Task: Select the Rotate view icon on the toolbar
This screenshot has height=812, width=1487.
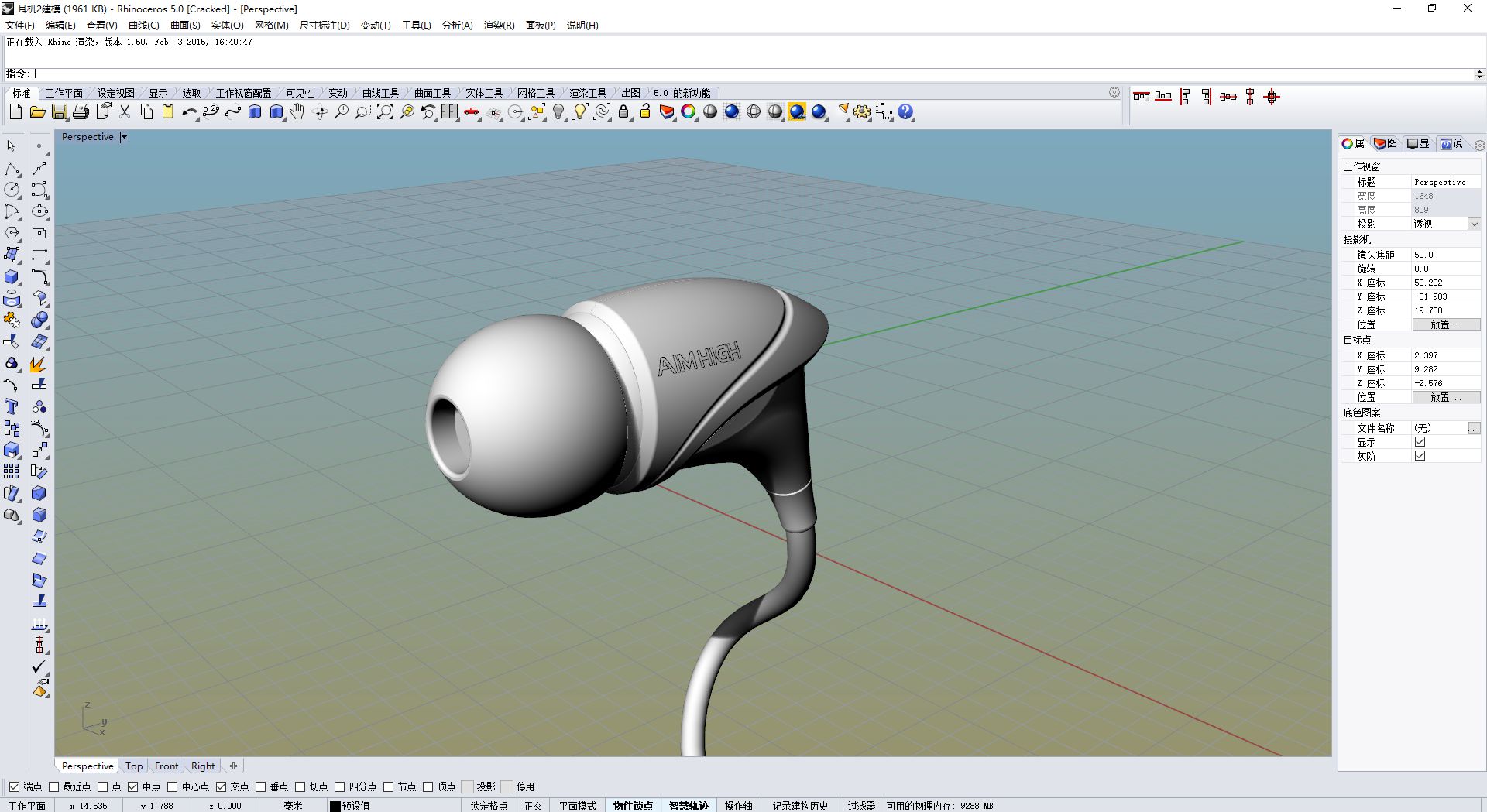Action: 320,111
